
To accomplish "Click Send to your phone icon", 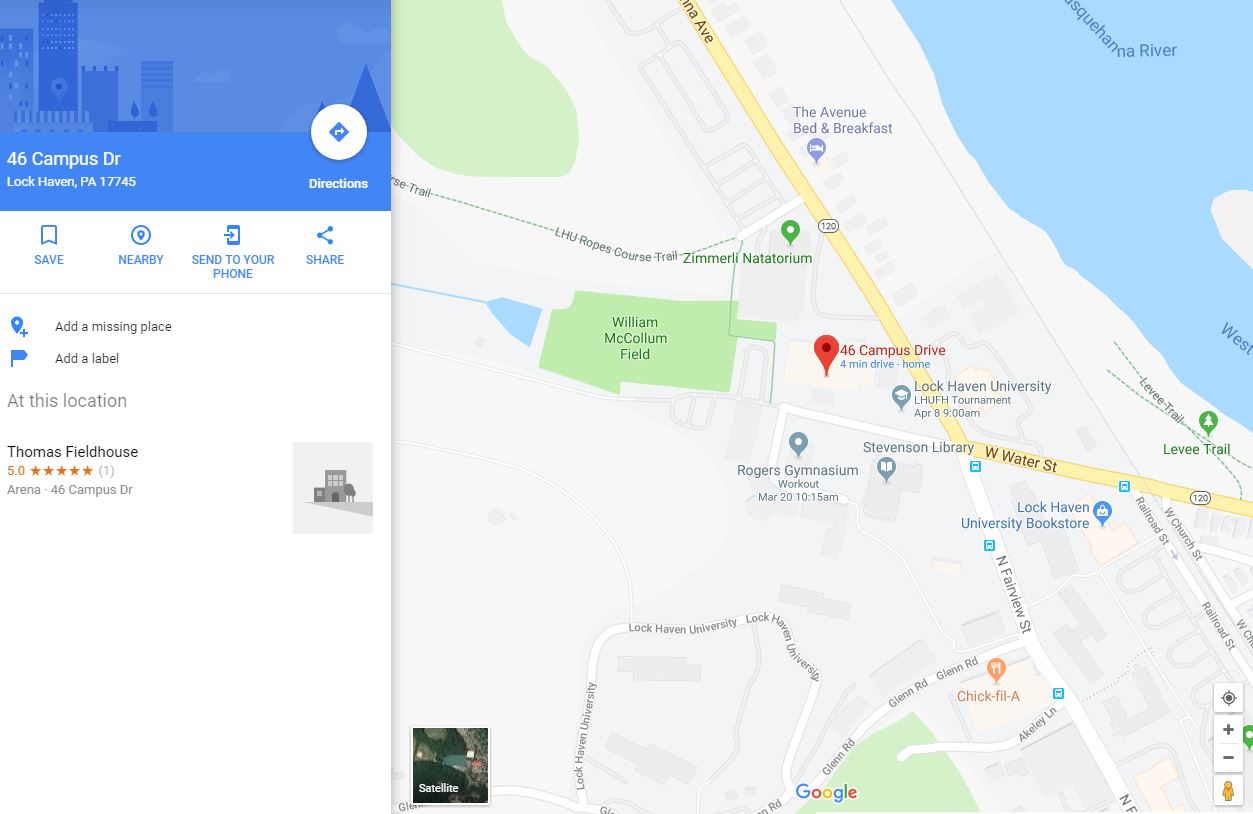I will click(232, 235).
